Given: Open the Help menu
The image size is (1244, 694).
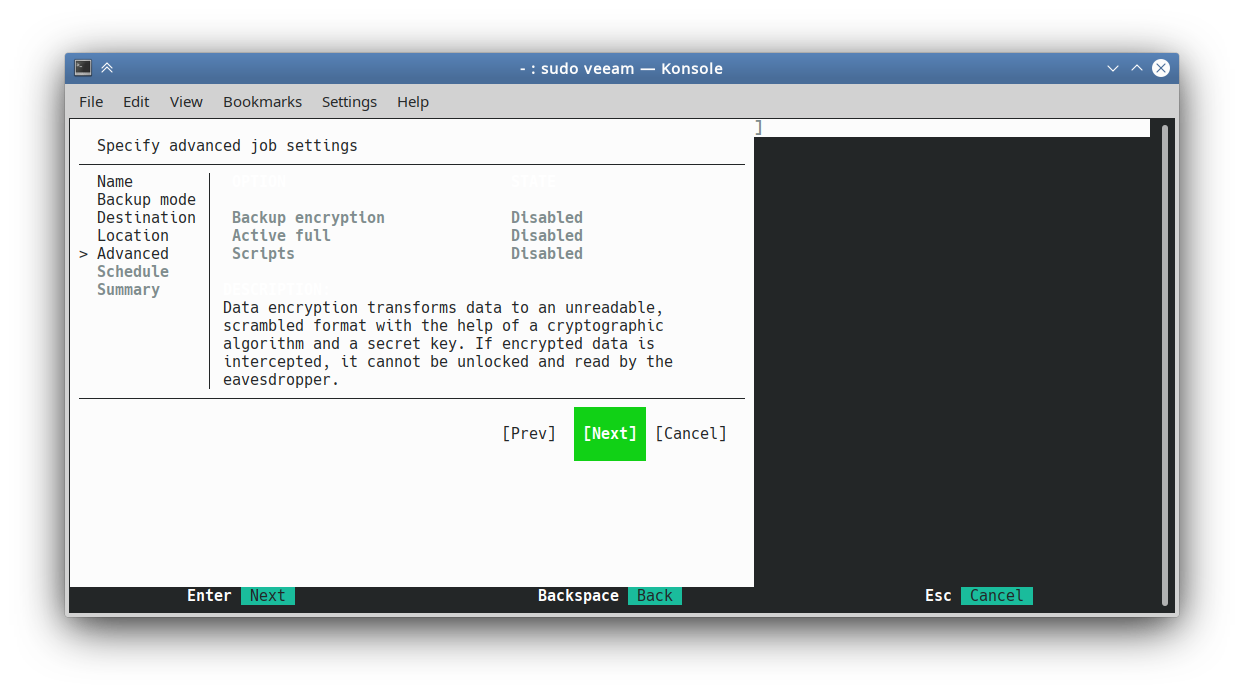Looking at the screenshot, I should tap(412, 102).
